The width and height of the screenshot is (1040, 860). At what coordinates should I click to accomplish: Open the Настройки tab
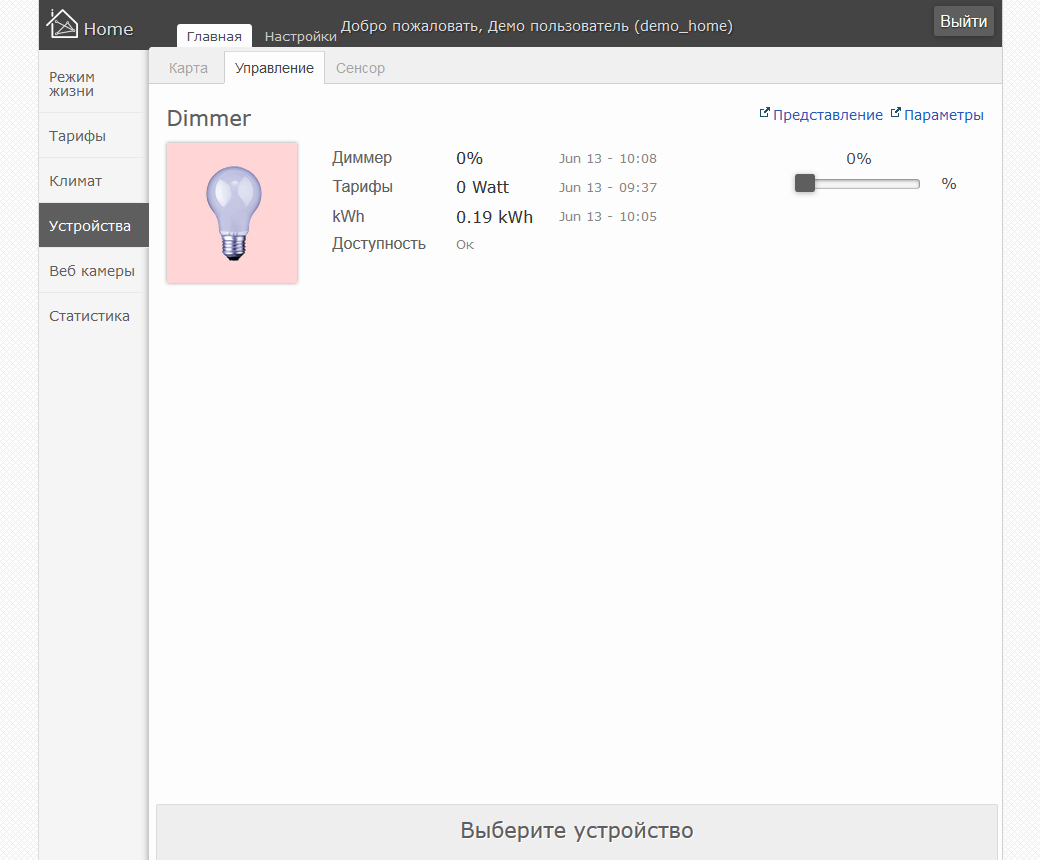(x=300, y=36)
